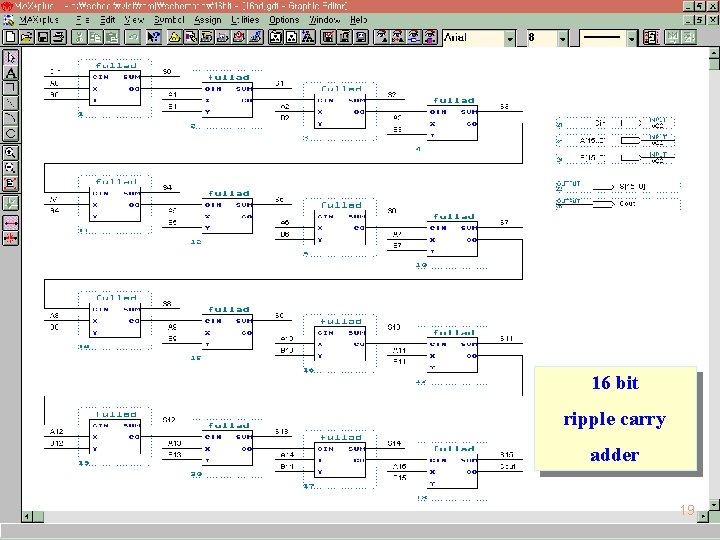Open the Symbol menu
720x540 pixels.
click(x=169, y=20)
